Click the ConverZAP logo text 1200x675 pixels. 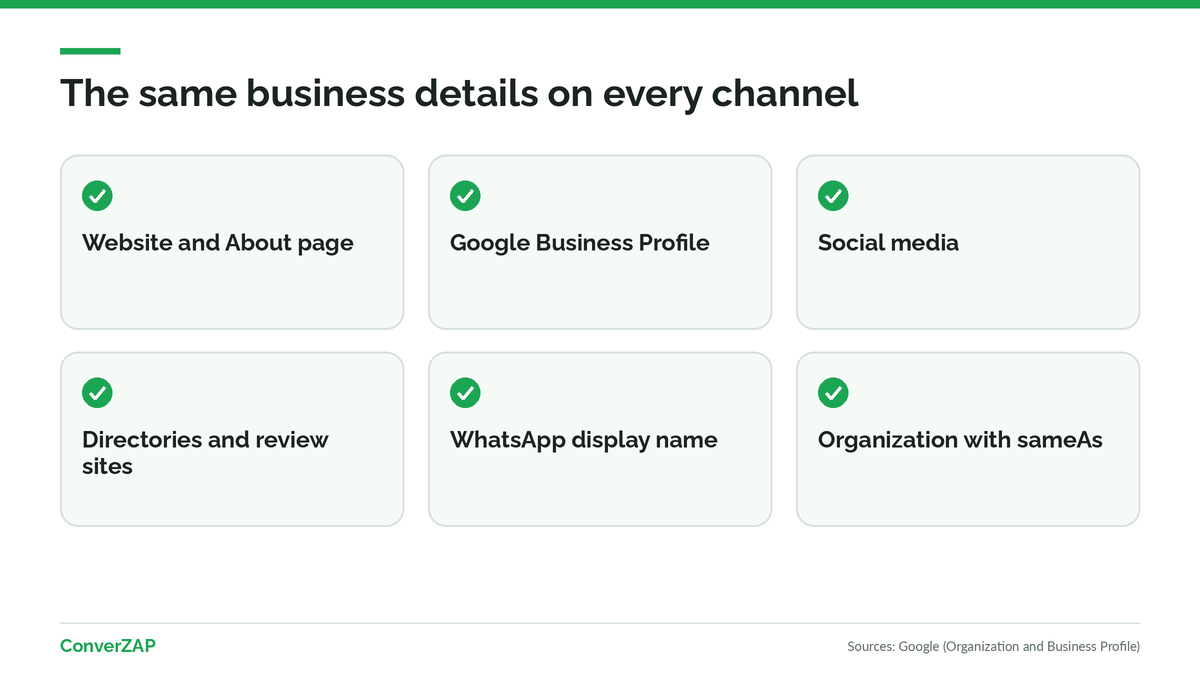coord(108,646)
